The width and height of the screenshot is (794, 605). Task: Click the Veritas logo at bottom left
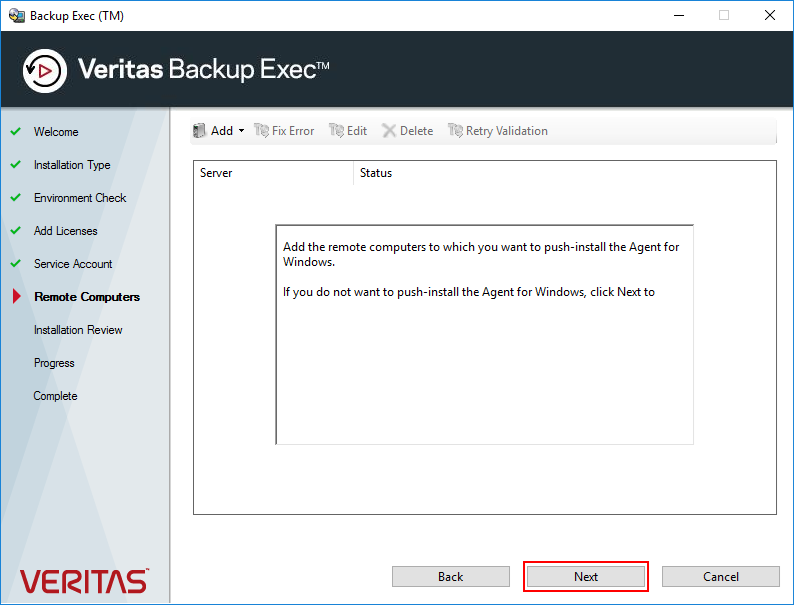[84, 581]
